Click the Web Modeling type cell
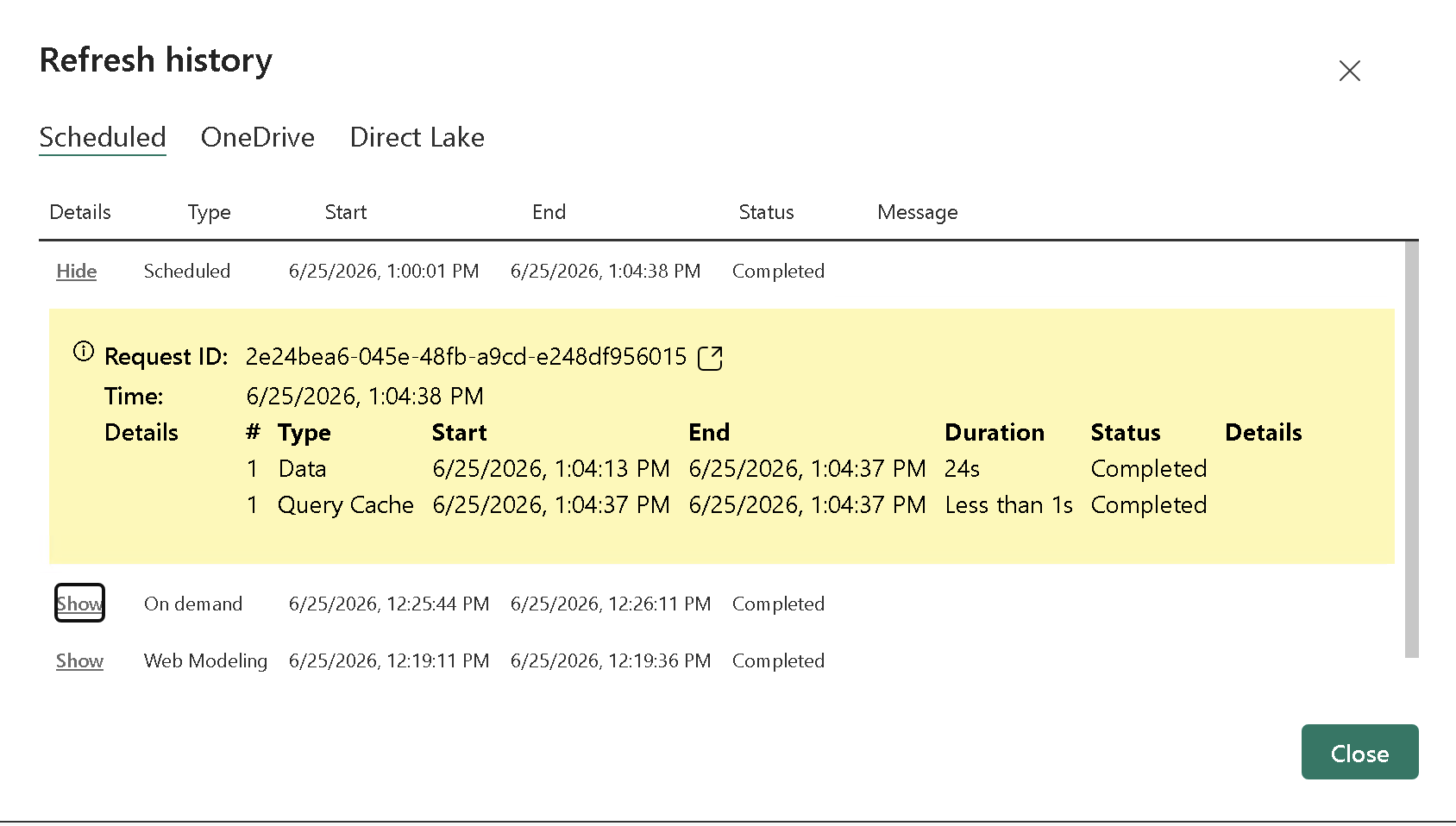Screen dimensions: 1456x826 coord(206,661)
